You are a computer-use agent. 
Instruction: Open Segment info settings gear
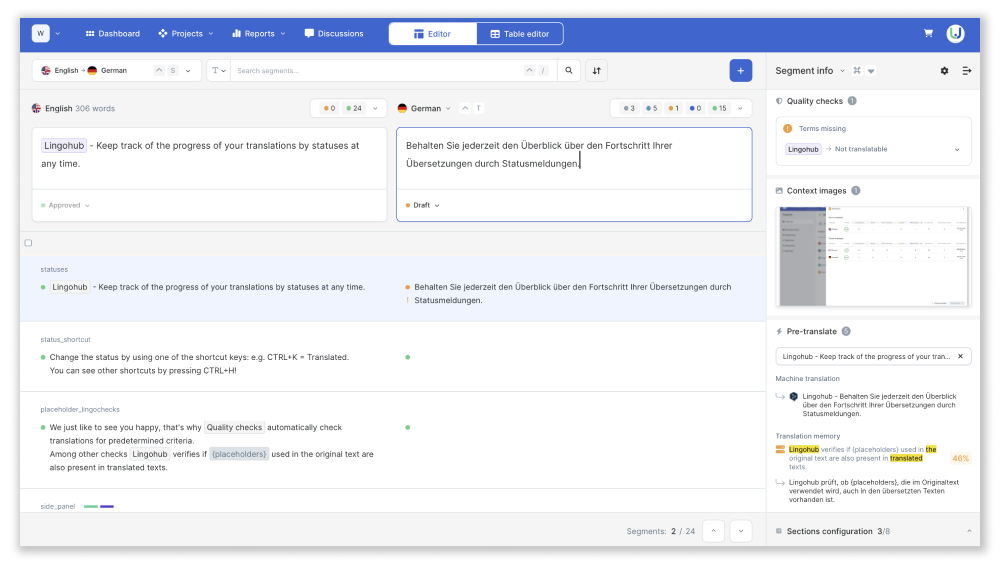point(945,71)
